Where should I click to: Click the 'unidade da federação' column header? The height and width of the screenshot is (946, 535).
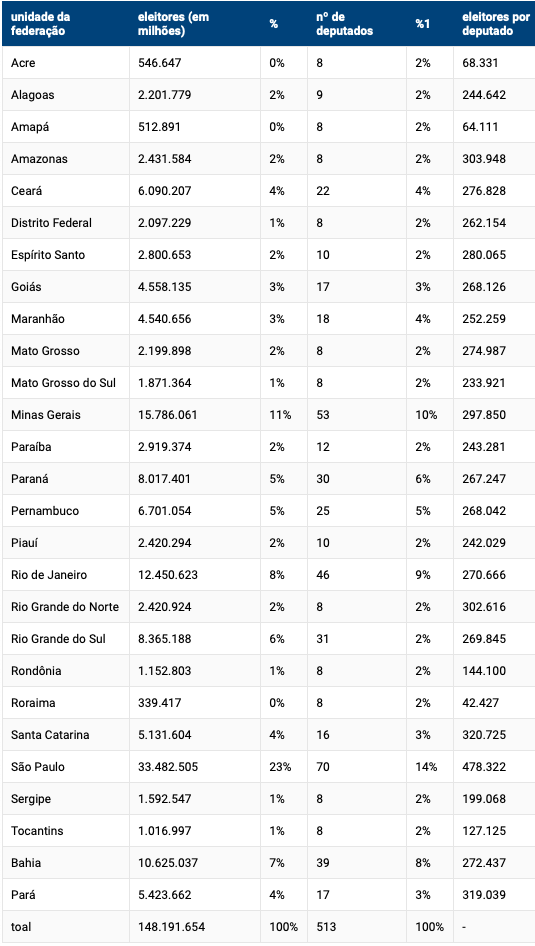coord(40,24)
